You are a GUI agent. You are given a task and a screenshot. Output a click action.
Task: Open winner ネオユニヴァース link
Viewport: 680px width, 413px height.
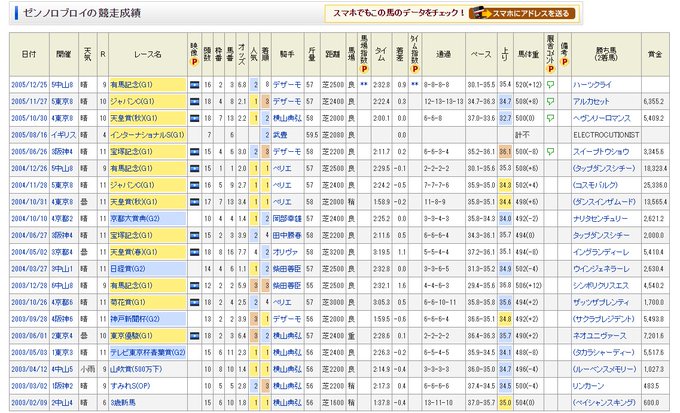pos(600,336)
